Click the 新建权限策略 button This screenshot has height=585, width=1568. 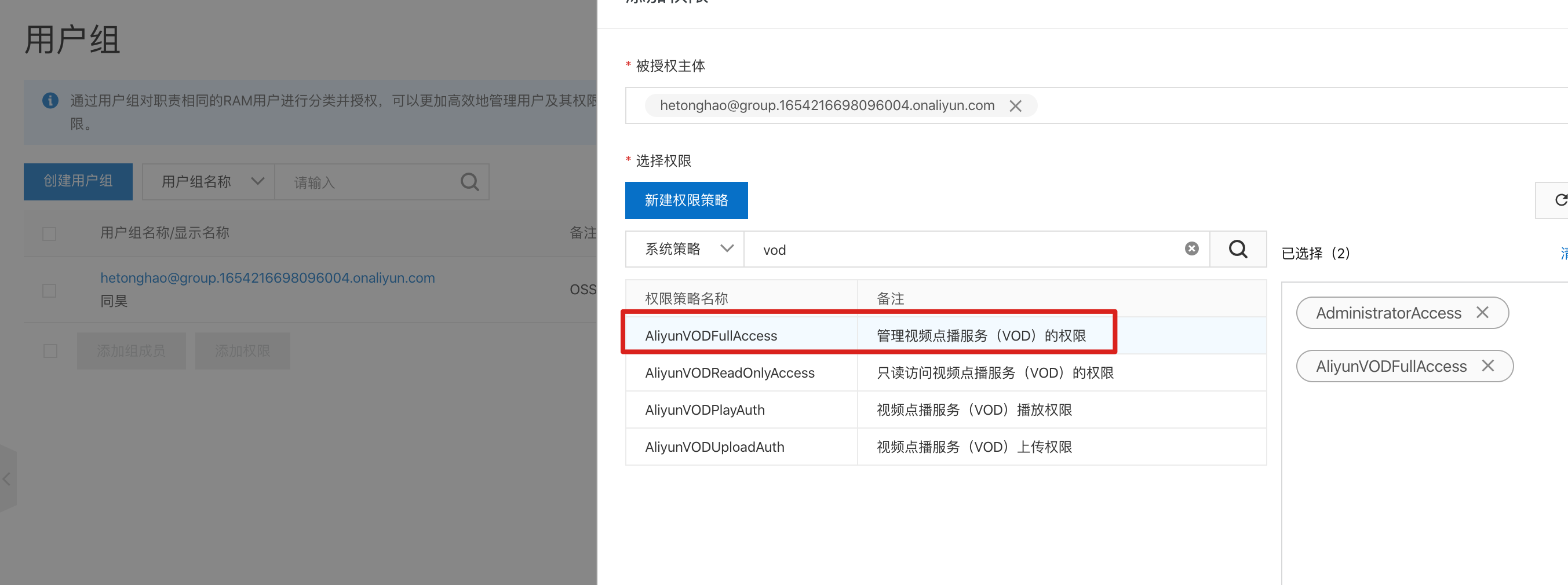(x=686, y=200)
